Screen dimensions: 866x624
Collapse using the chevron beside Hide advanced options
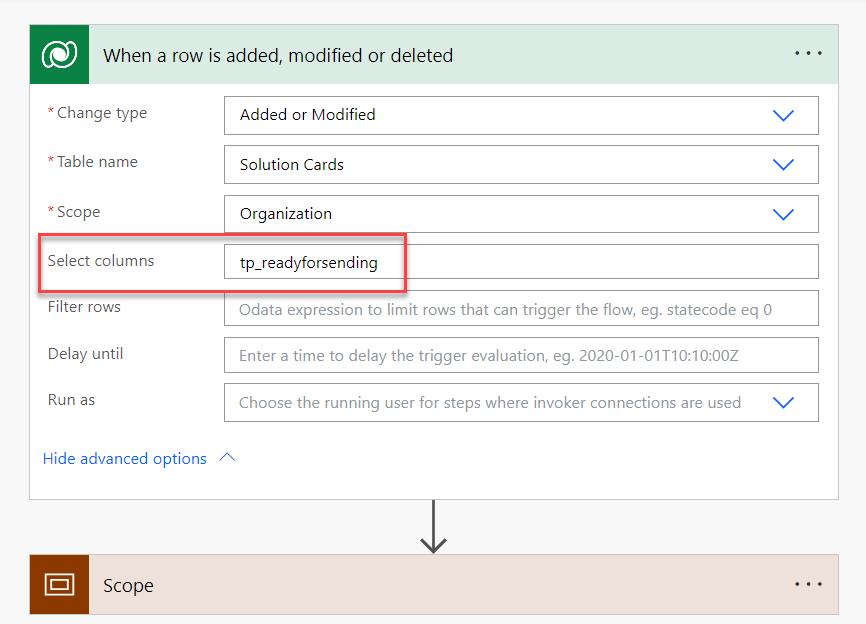[227, 458]
